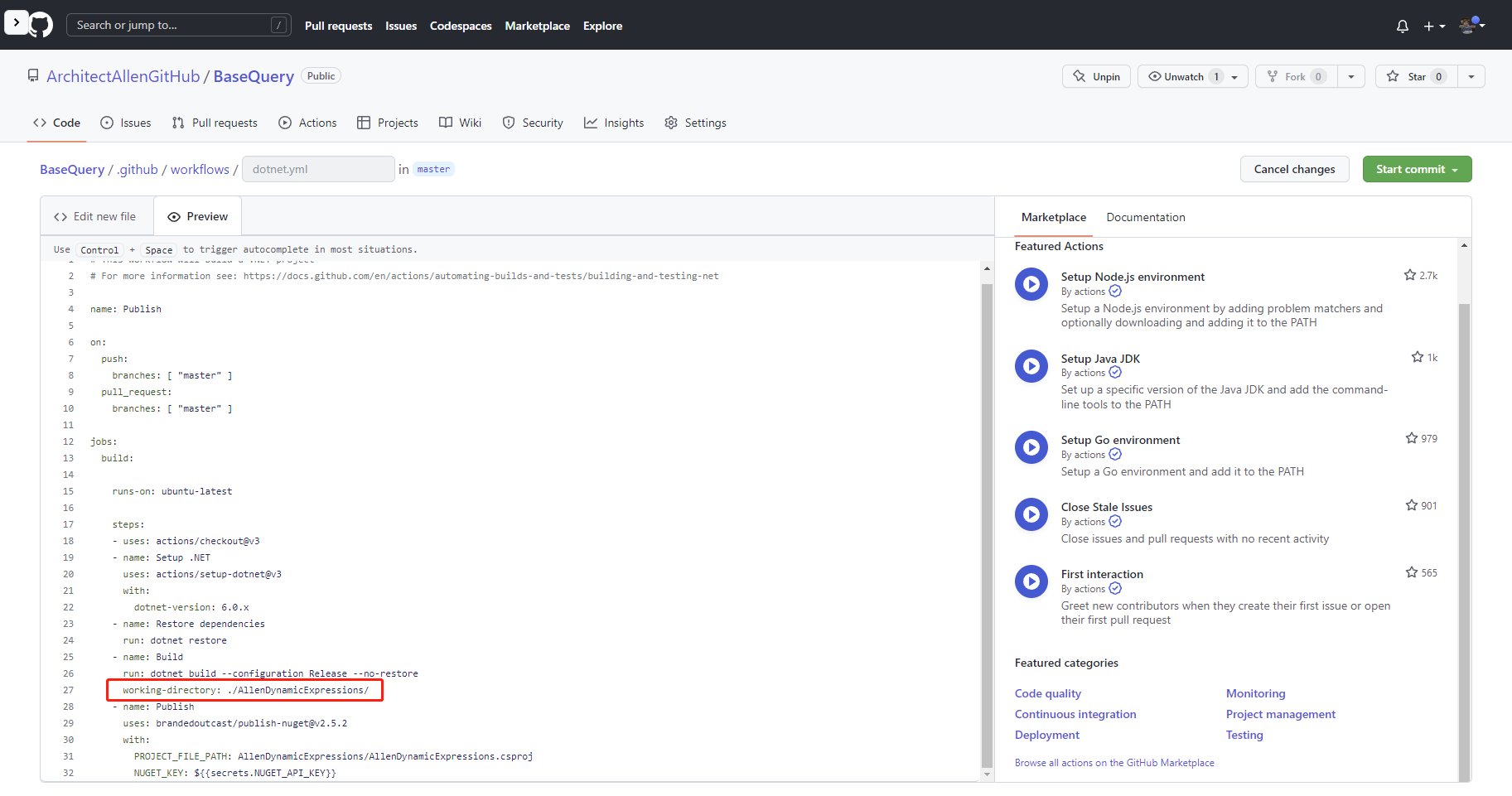Open the ArchitectAllenGitHub owner link
The height and width of the screenshot is (796, 1512).
coord(123,76)
